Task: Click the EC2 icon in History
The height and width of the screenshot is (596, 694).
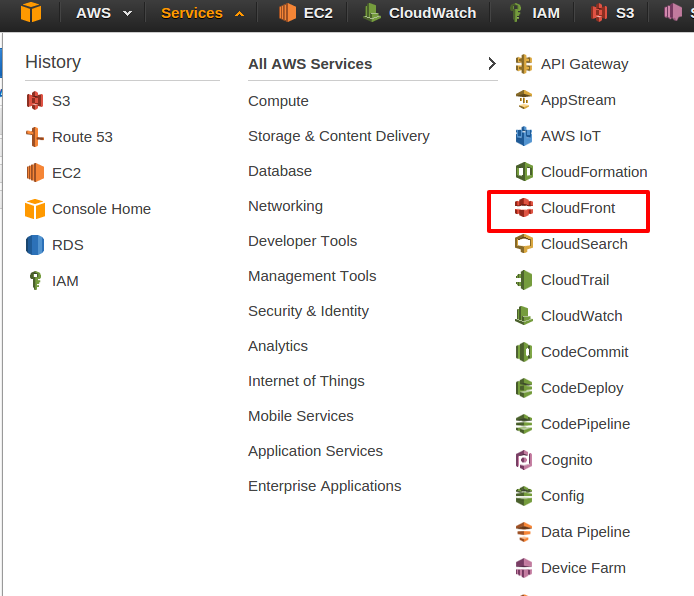Action: [35, 173]
